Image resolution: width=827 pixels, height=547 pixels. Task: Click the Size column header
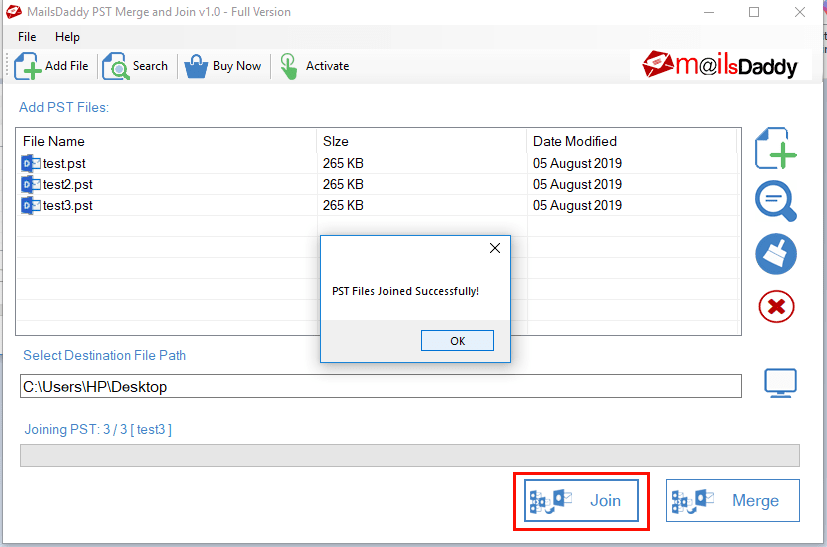[422, 141]
